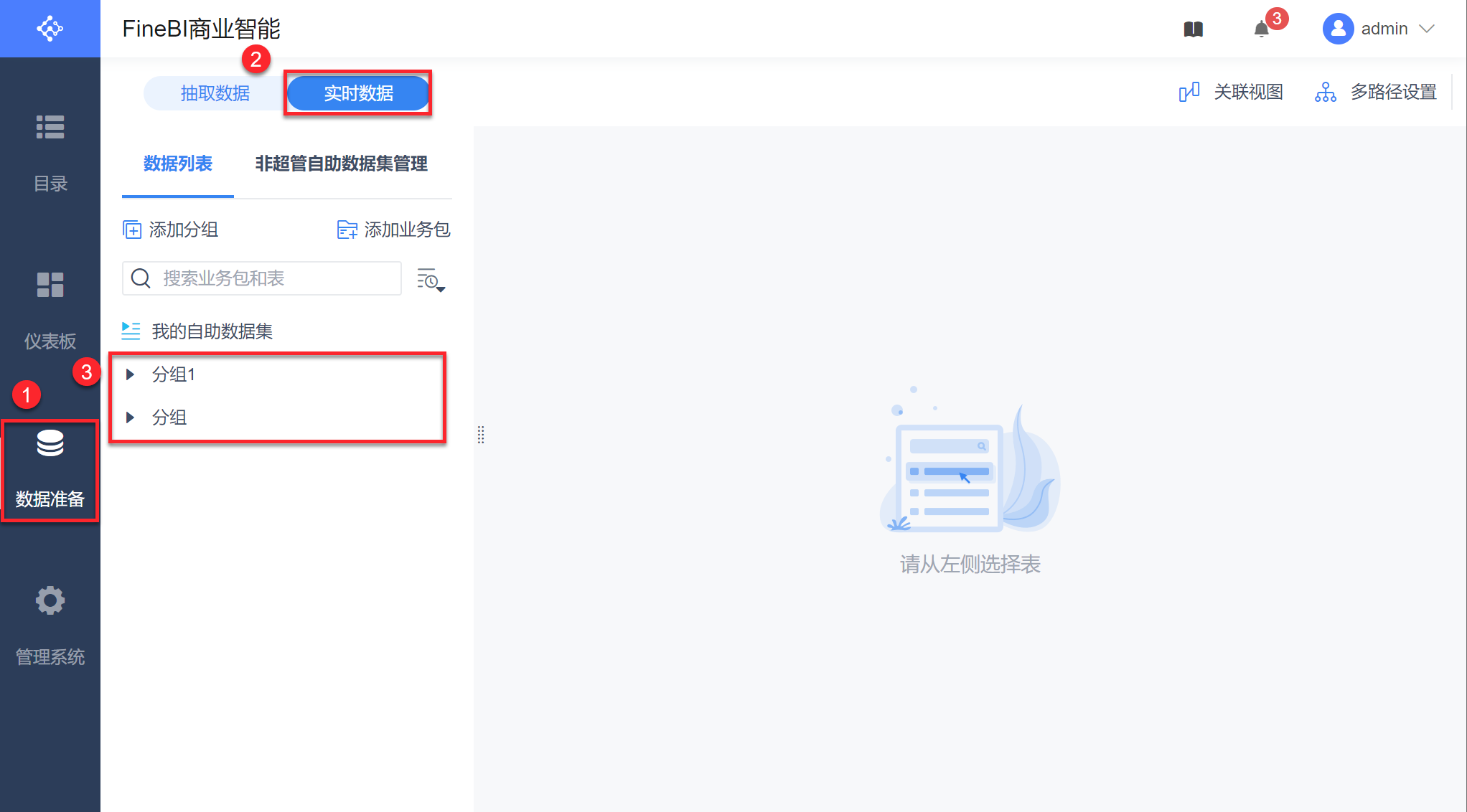1467x812 pixels.
Task: Open the notification bell
Action: (x=1261, y=29)
